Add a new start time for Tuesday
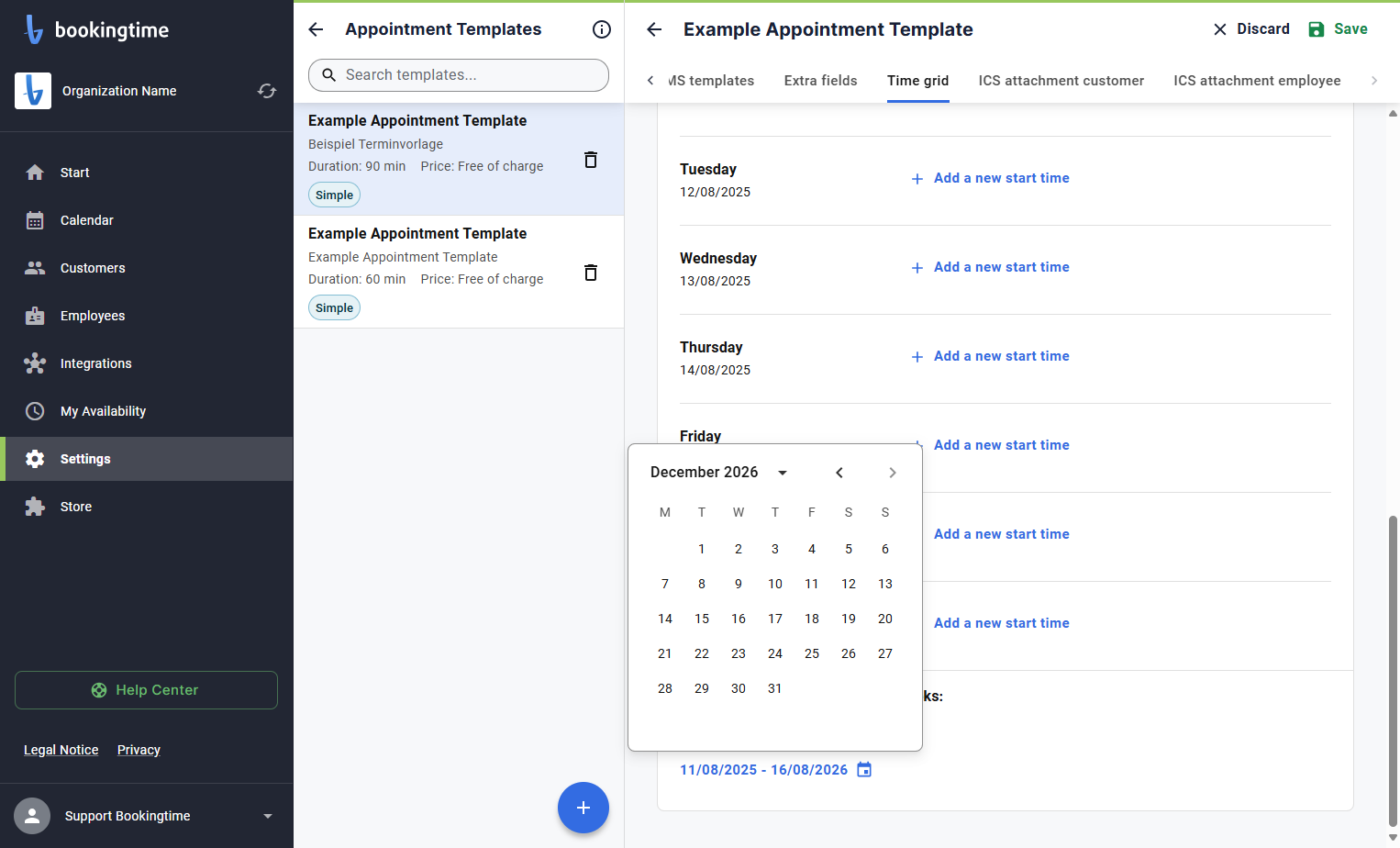 990,178
